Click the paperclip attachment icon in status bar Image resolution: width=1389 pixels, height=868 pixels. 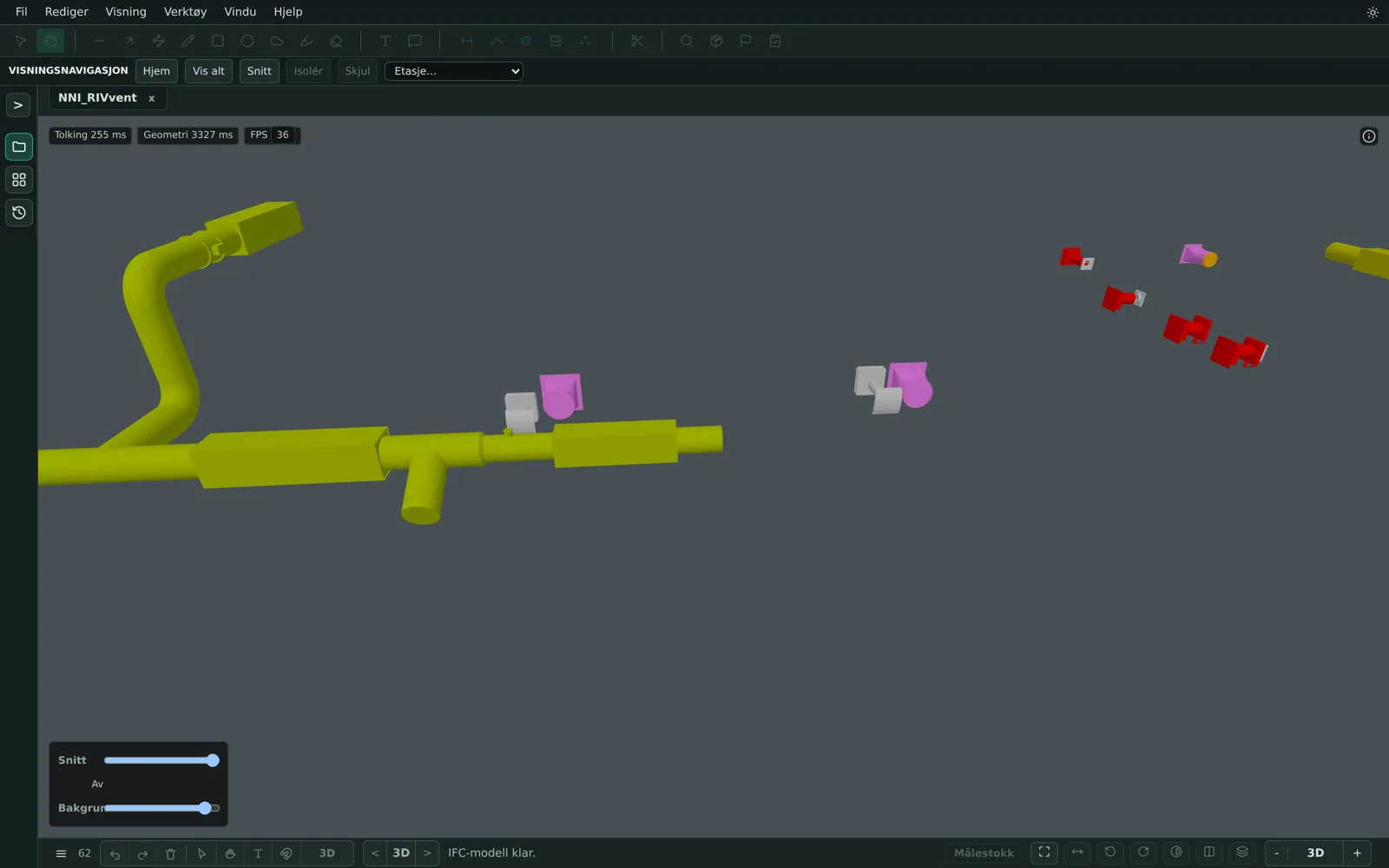(286, 853)
